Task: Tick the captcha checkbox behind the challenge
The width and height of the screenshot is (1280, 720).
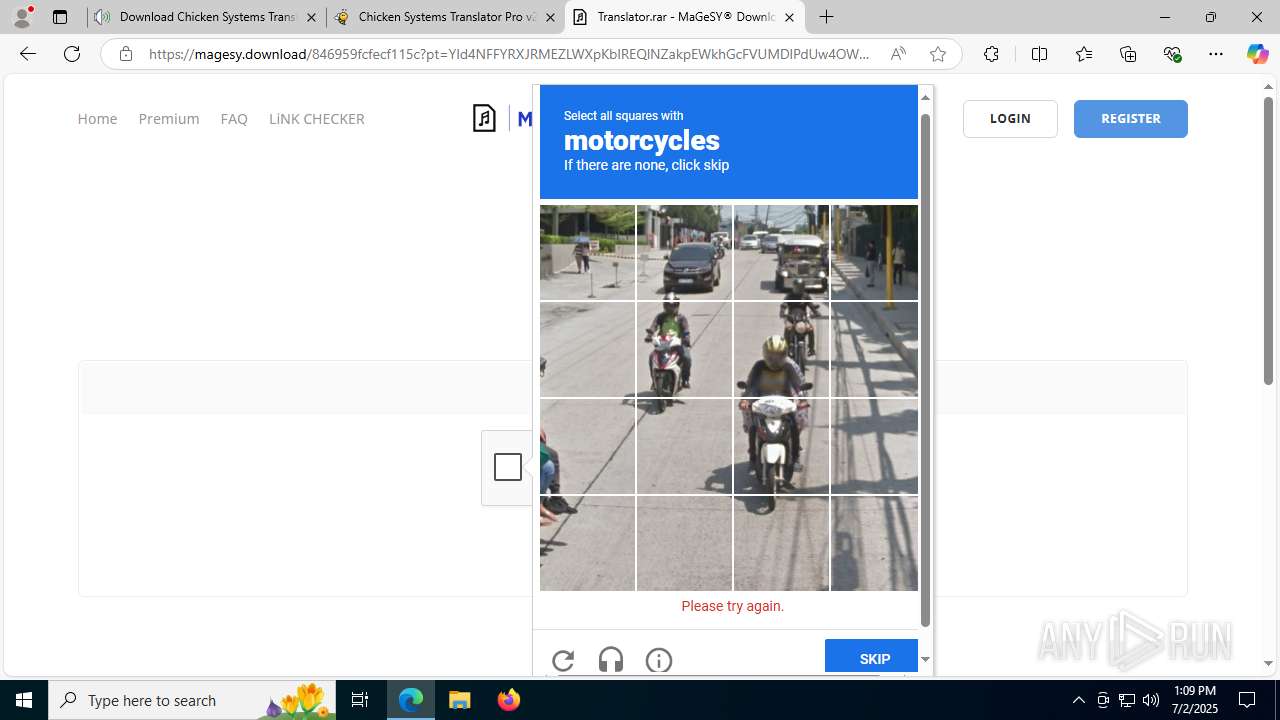Action: pos(508,467)
